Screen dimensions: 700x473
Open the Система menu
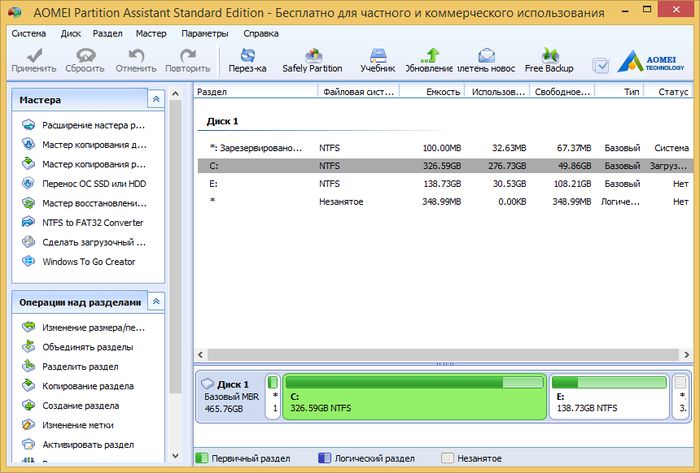(29, 33)
